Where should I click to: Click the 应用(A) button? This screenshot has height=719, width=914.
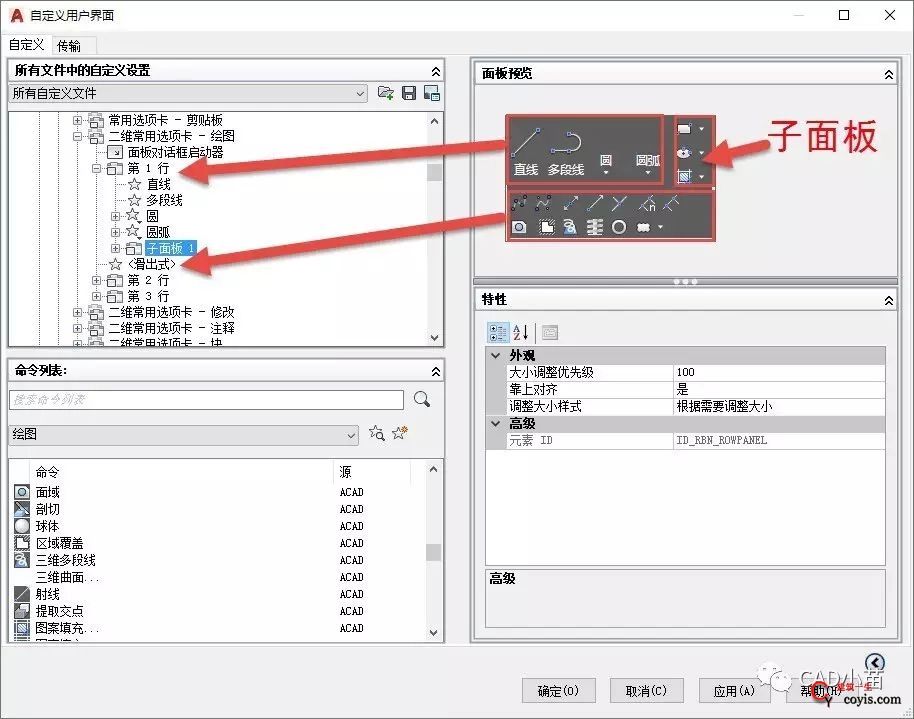[734, 691]
